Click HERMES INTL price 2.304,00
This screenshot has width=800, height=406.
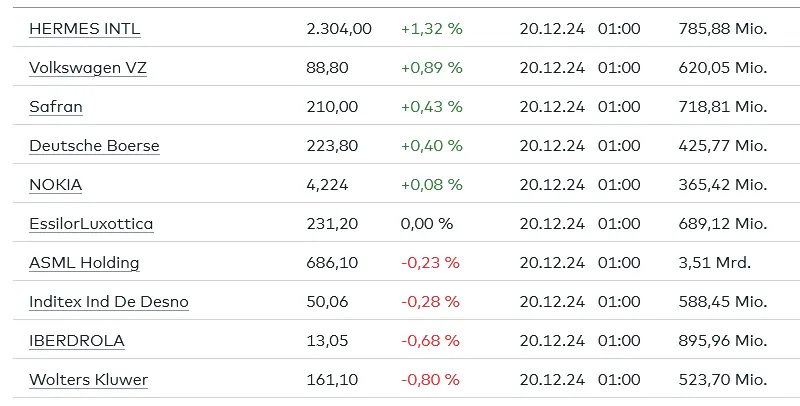(x=339, y=29)
